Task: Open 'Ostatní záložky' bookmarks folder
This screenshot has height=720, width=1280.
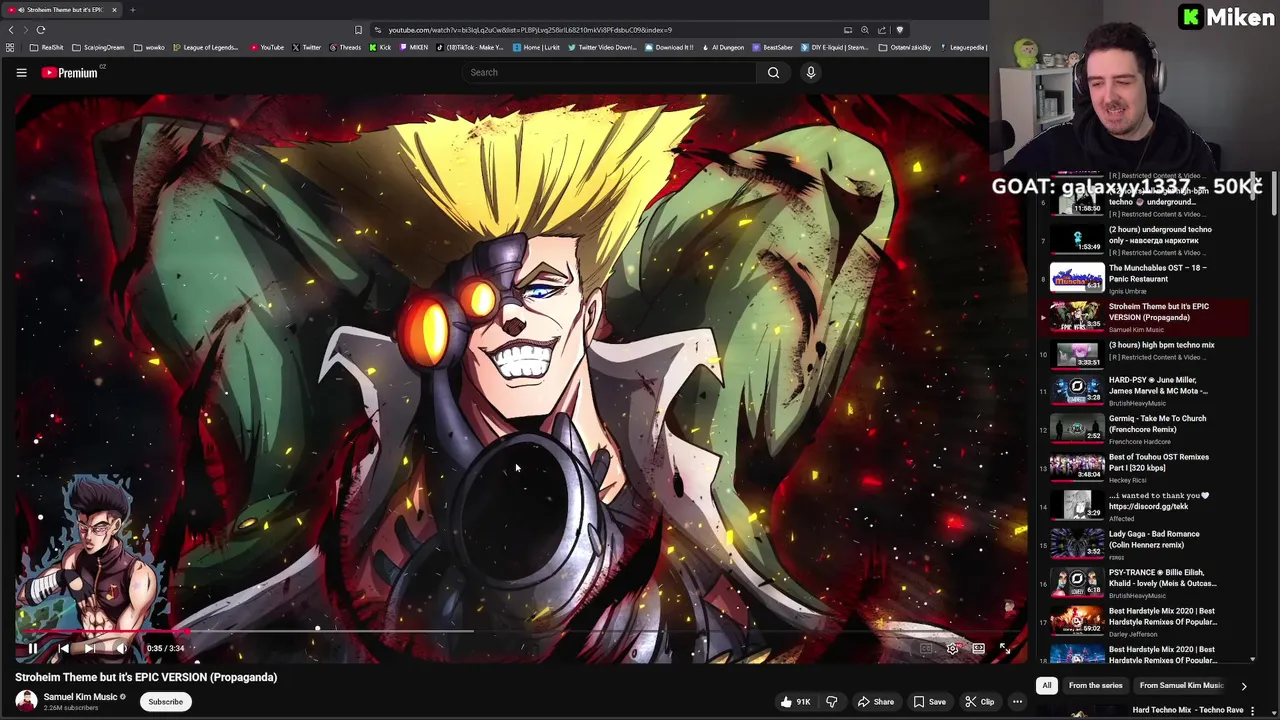Action: (x=905, y=47)
